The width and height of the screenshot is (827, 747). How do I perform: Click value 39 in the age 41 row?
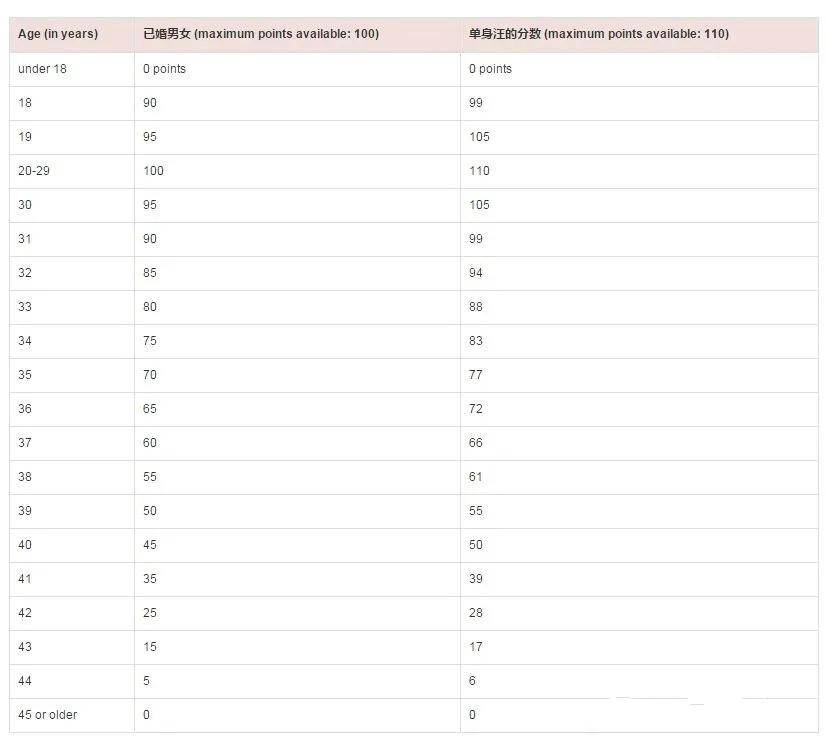475,579
